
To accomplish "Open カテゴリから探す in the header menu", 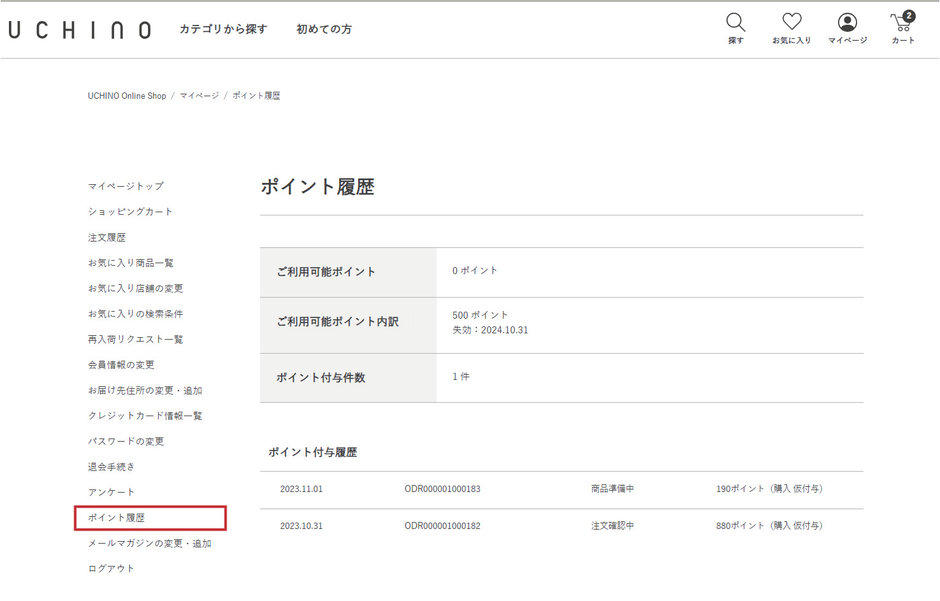I will (222, 29).
